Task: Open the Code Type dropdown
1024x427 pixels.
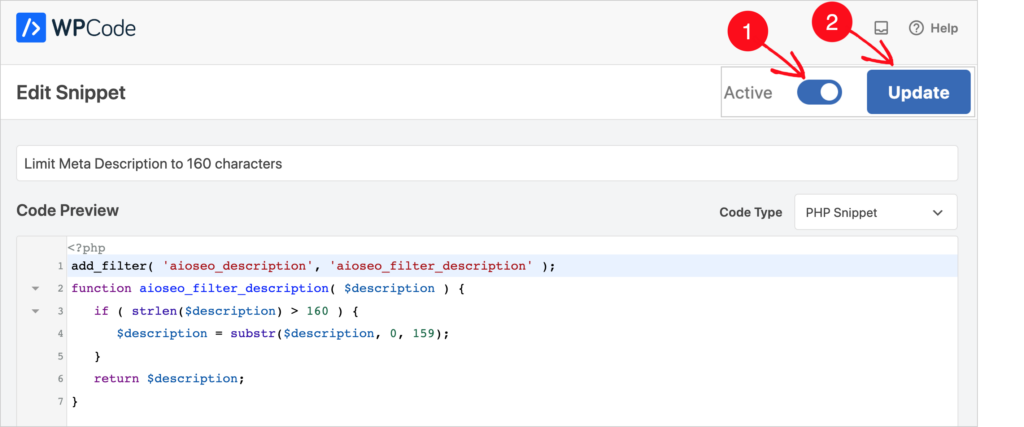Action: coord(875,212)
